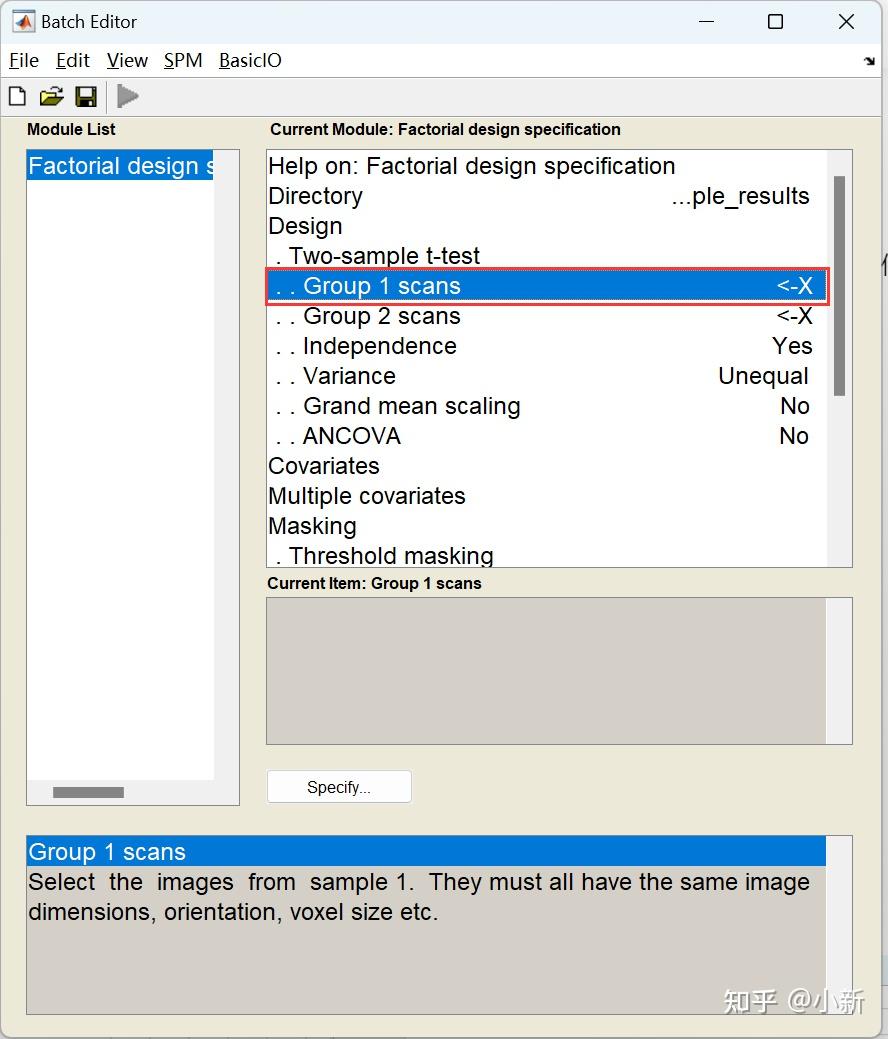Open the File menu
Screen dimensions: 888x1039
[24, 60]
